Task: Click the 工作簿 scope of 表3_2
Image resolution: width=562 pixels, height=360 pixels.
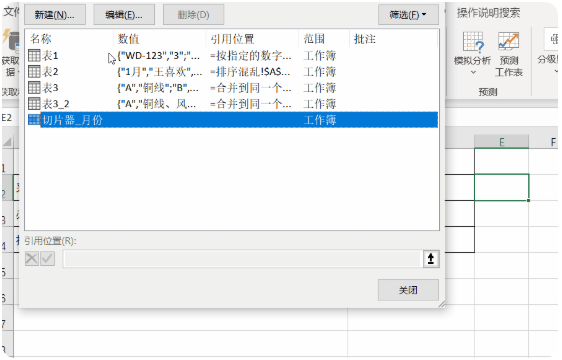Action: pyautogui.click(x=320, y=104)
